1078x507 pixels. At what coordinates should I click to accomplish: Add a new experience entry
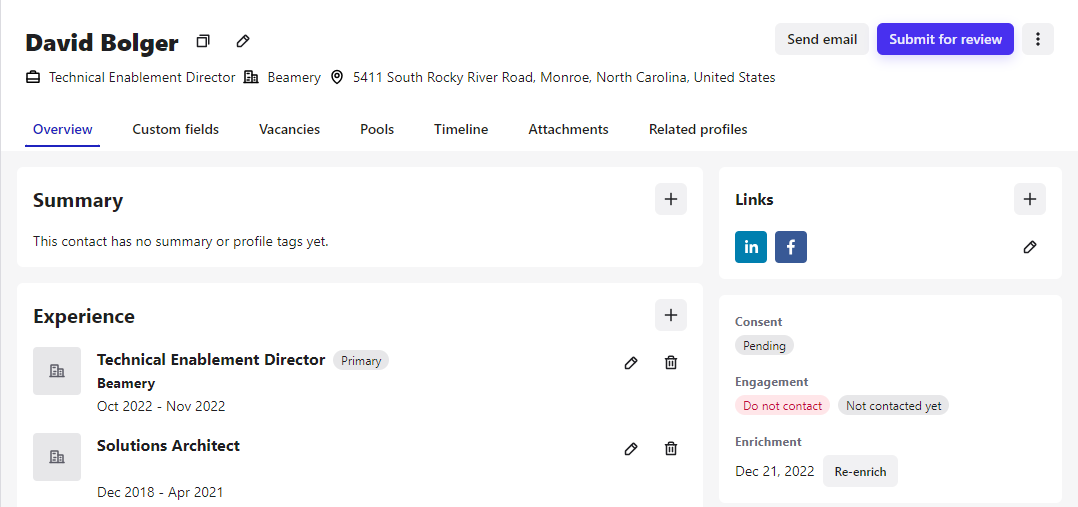point(671,315)
